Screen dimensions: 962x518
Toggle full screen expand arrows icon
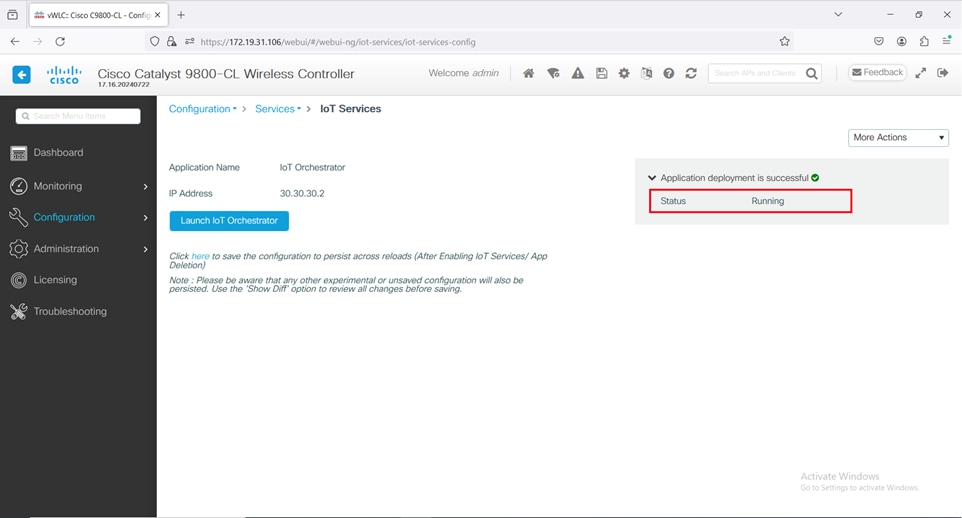pyautogui.click(x=920, y=73)
